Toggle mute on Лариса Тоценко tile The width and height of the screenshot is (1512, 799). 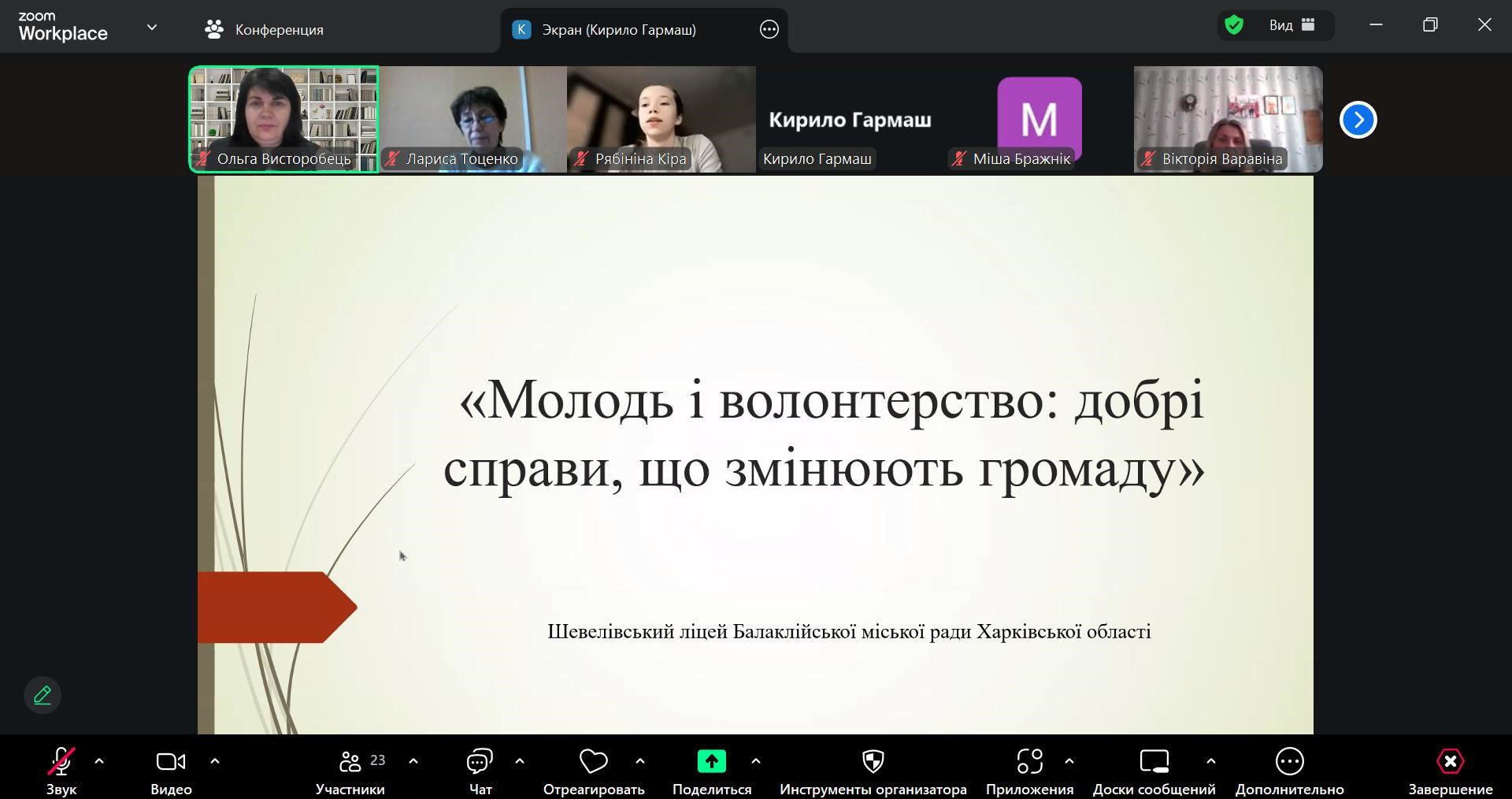392,158
